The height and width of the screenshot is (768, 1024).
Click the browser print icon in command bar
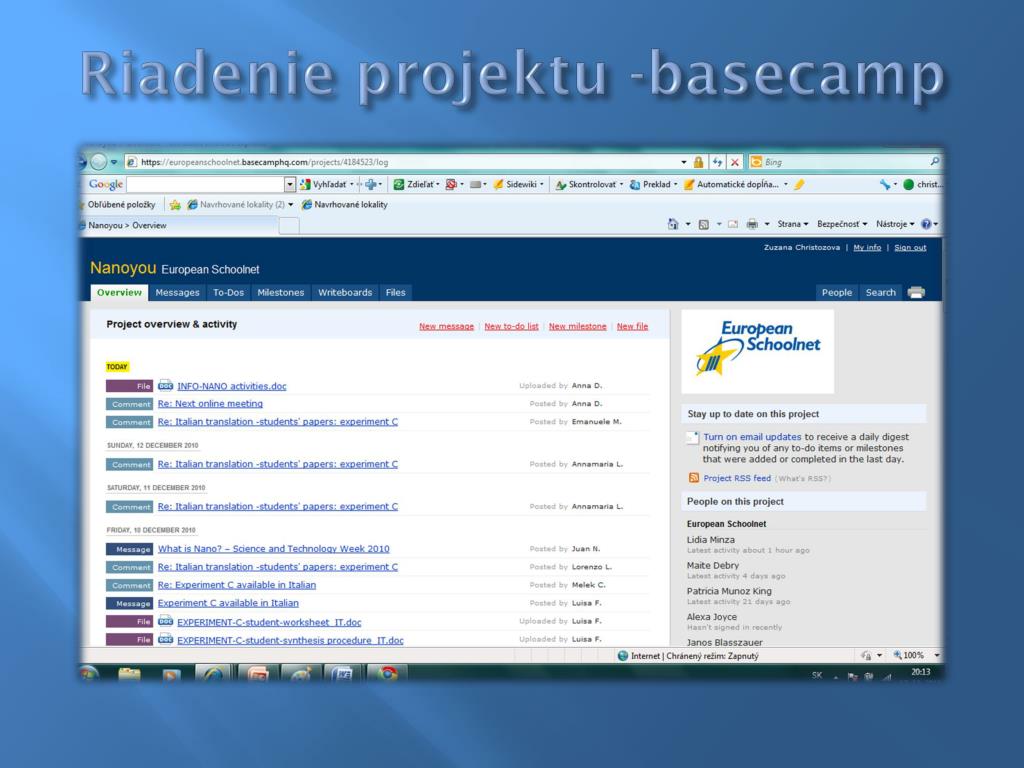[x=752, y=225]
